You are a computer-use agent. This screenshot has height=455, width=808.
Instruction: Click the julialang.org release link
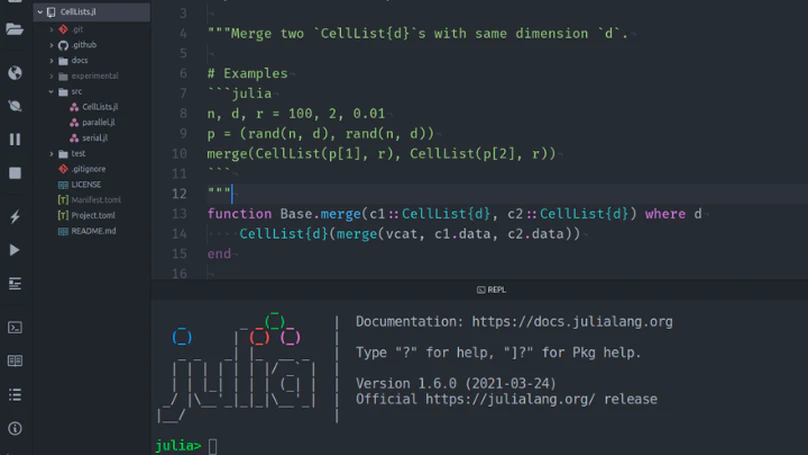coord(510,399)
